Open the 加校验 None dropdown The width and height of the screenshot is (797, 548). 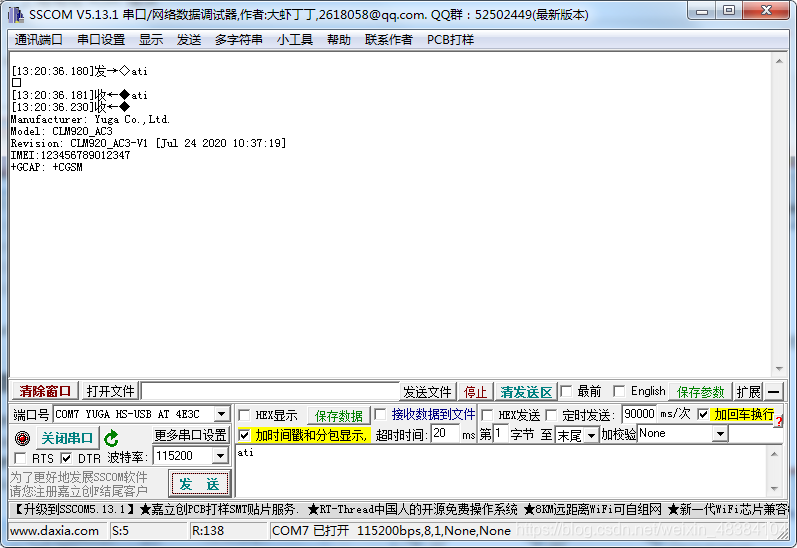coord(720,434)
